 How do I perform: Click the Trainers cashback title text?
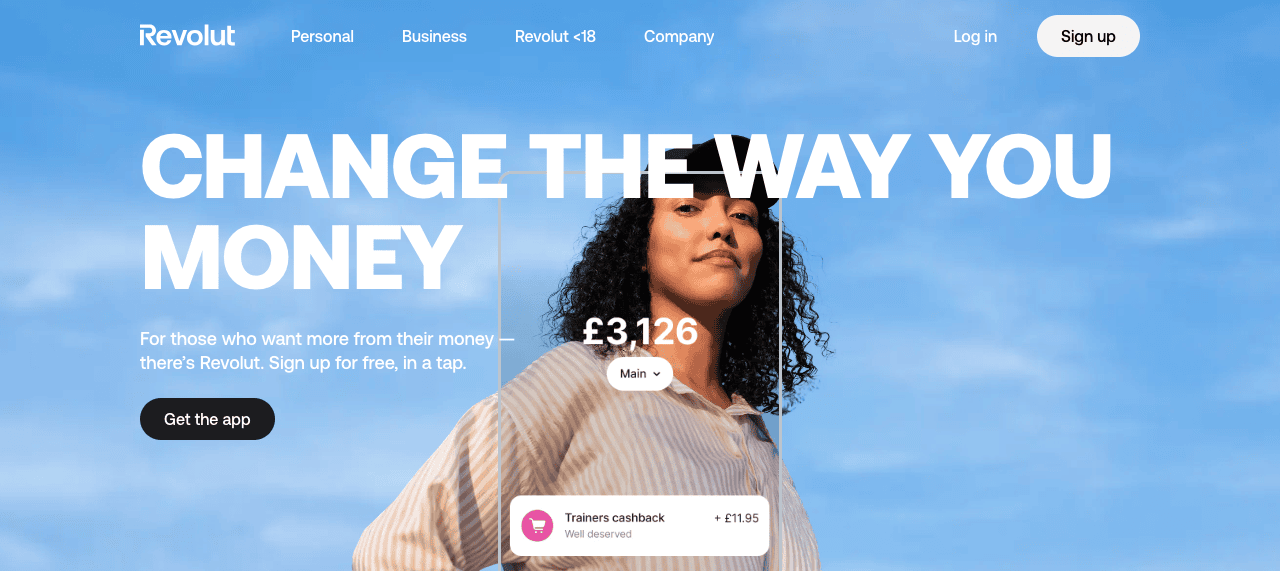click(x=615, y=518)
